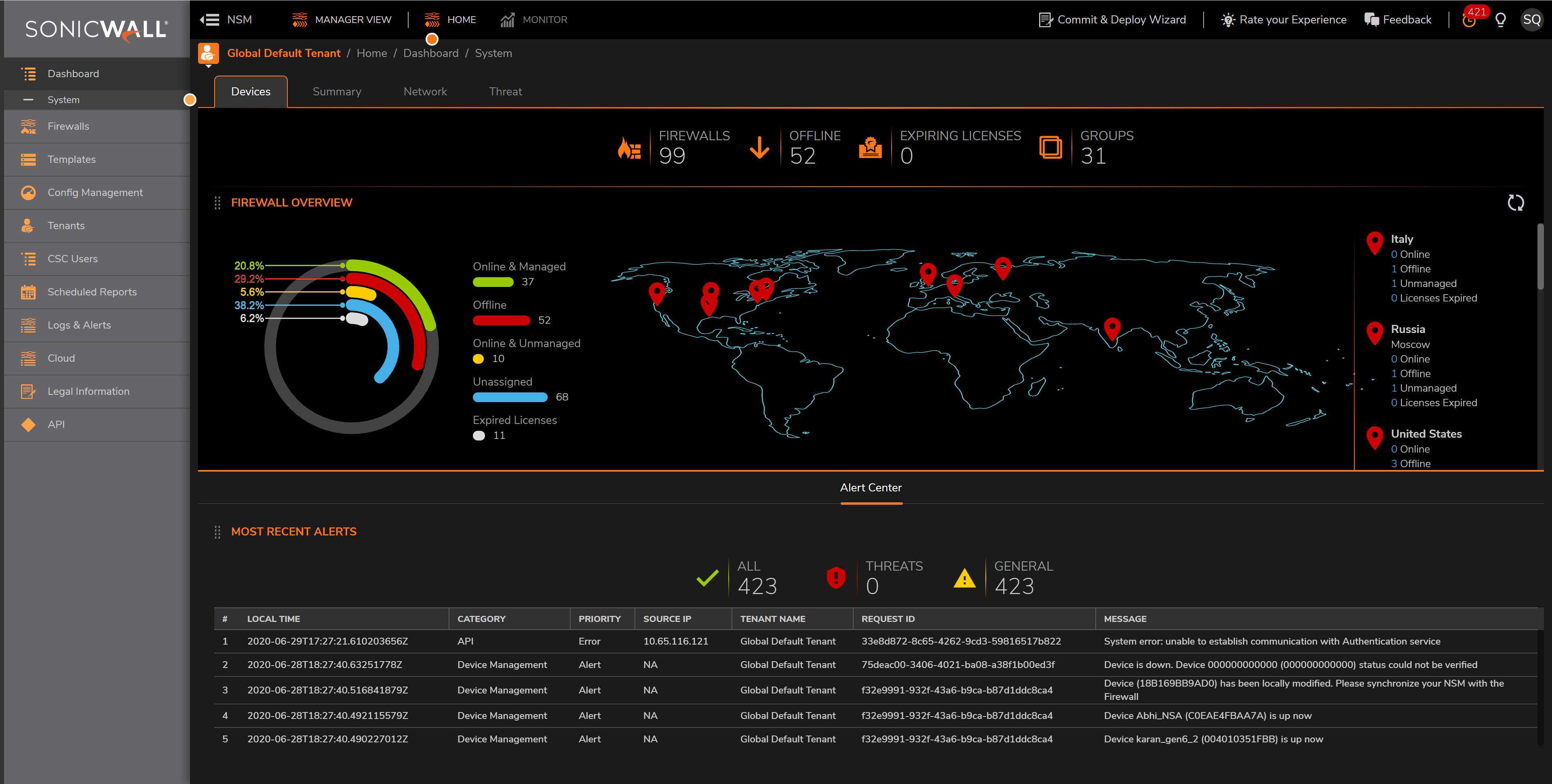This screenshot has height=784, width=1552.
Task: Select alert message about Abhi_NSA device
Action: click(1207, 716)
